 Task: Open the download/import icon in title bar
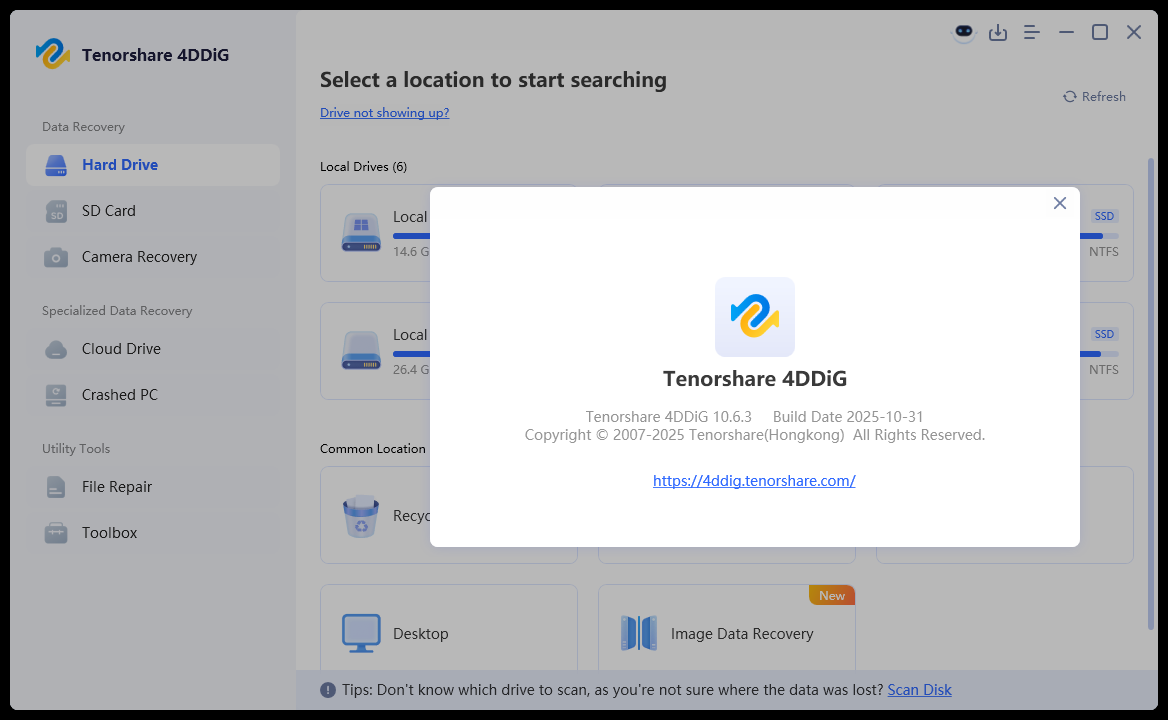point(997,32)
